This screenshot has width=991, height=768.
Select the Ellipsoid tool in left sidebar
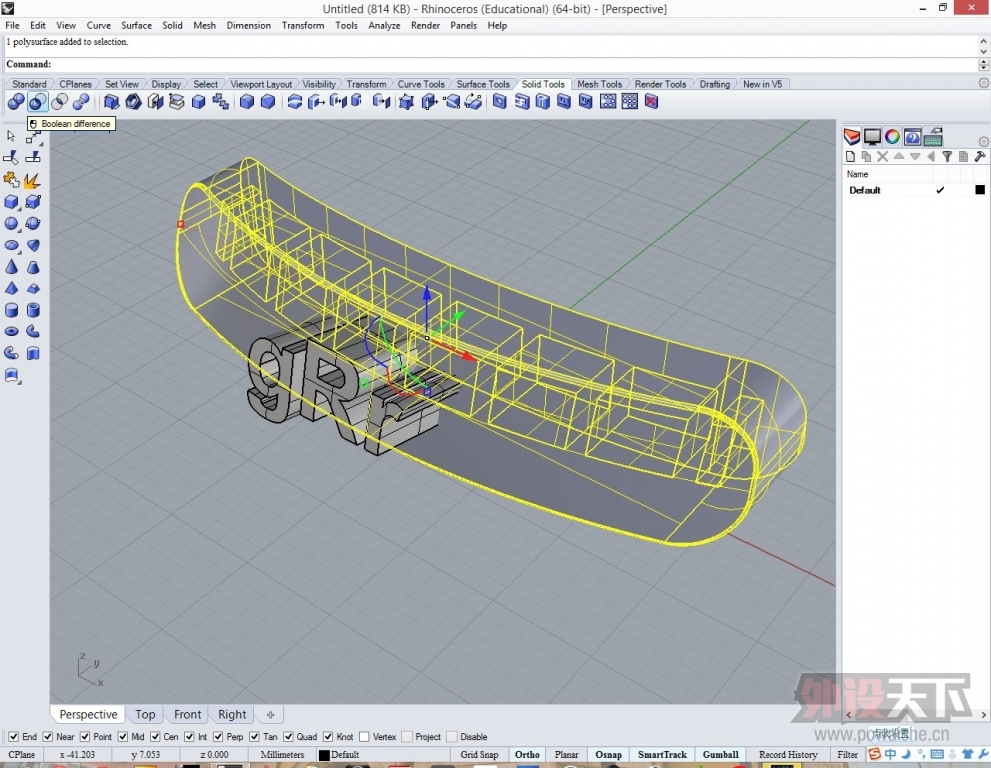click(x=11, y=245)
